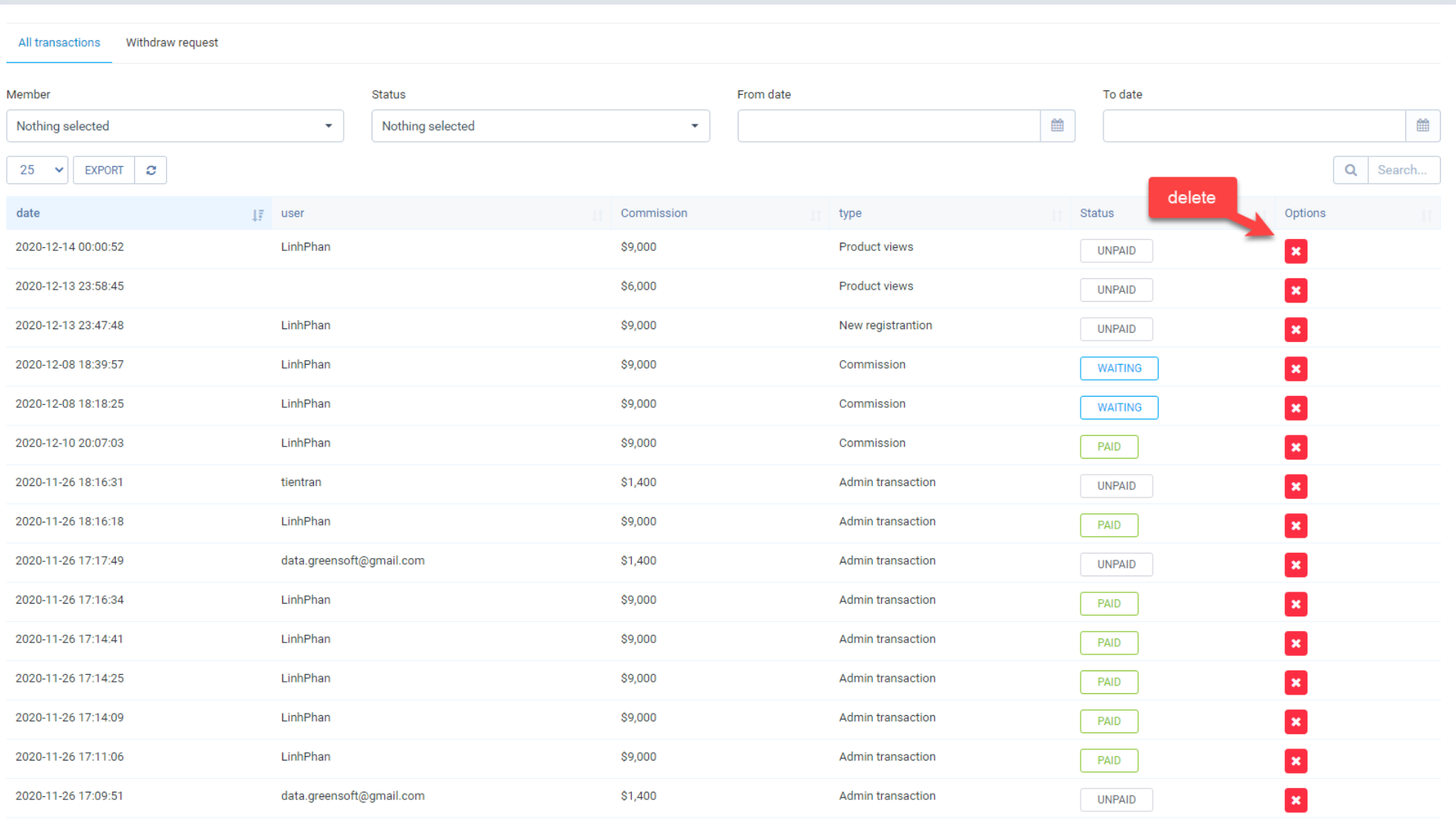Open the Member selection dropdown
Viewport: 1456px width, 819px height.
(x=174, y=126)
